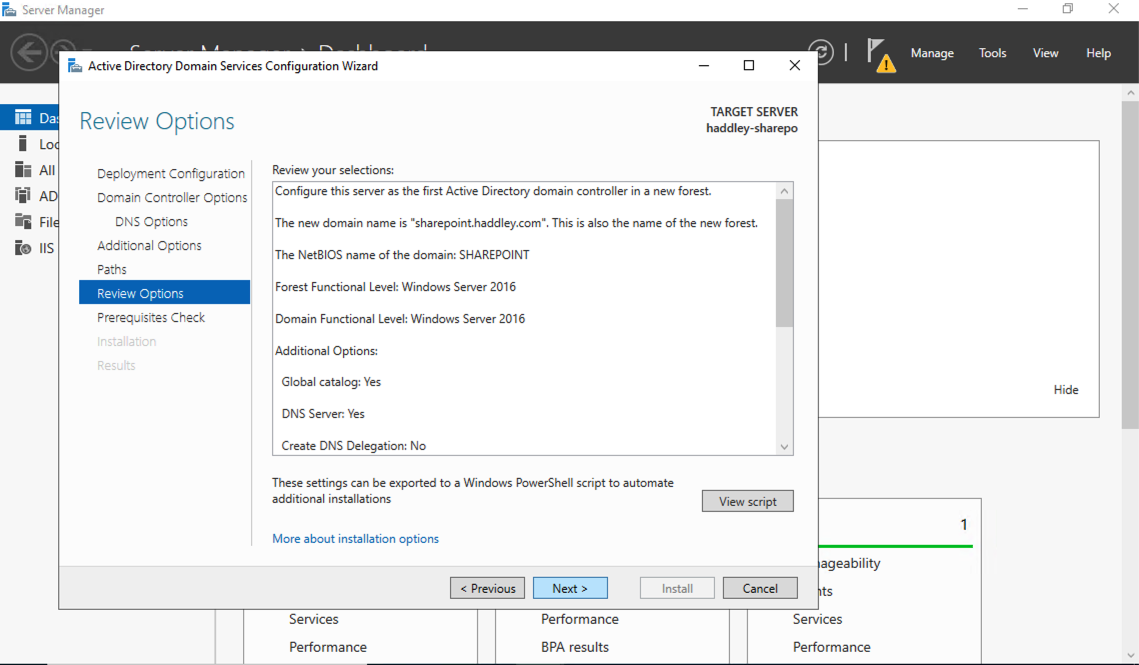Viewport: 1139px width, 665px height.
Task: Click the AD DS icon in sidebar
Action: (x=23, y=196)
